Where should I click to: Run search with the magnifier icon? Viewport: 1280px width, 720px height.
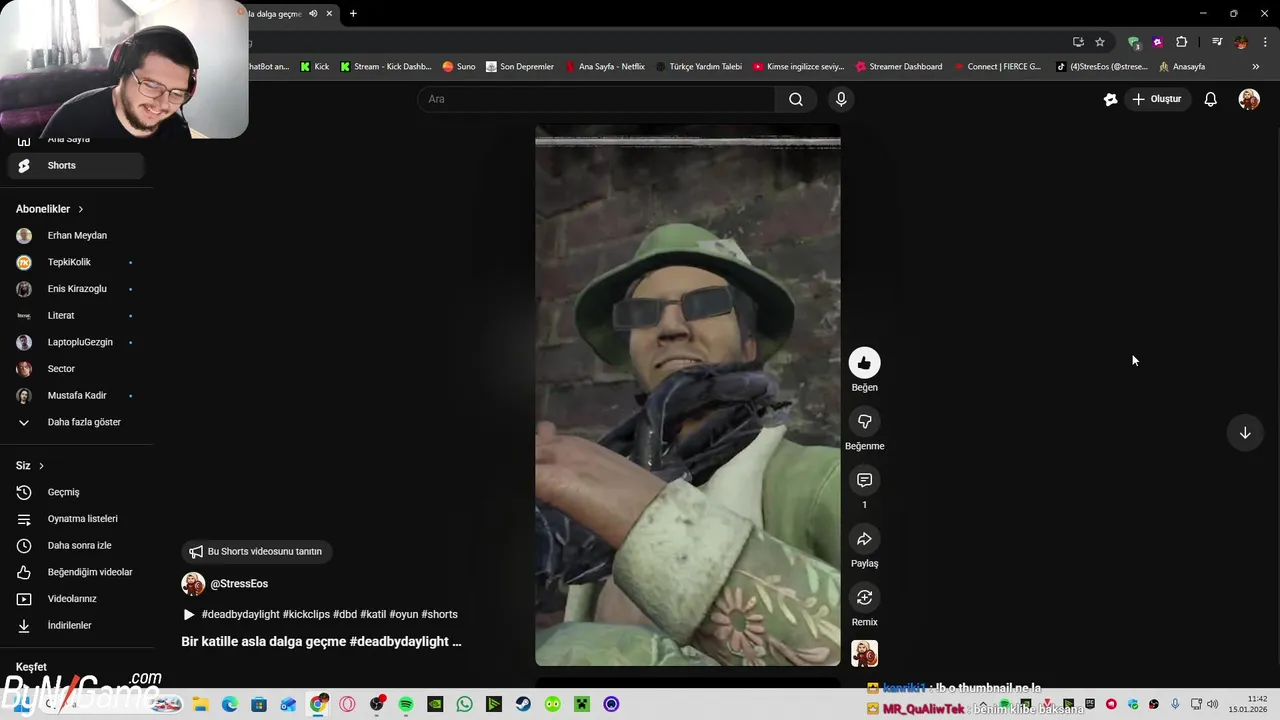click(x=795, y=99)
